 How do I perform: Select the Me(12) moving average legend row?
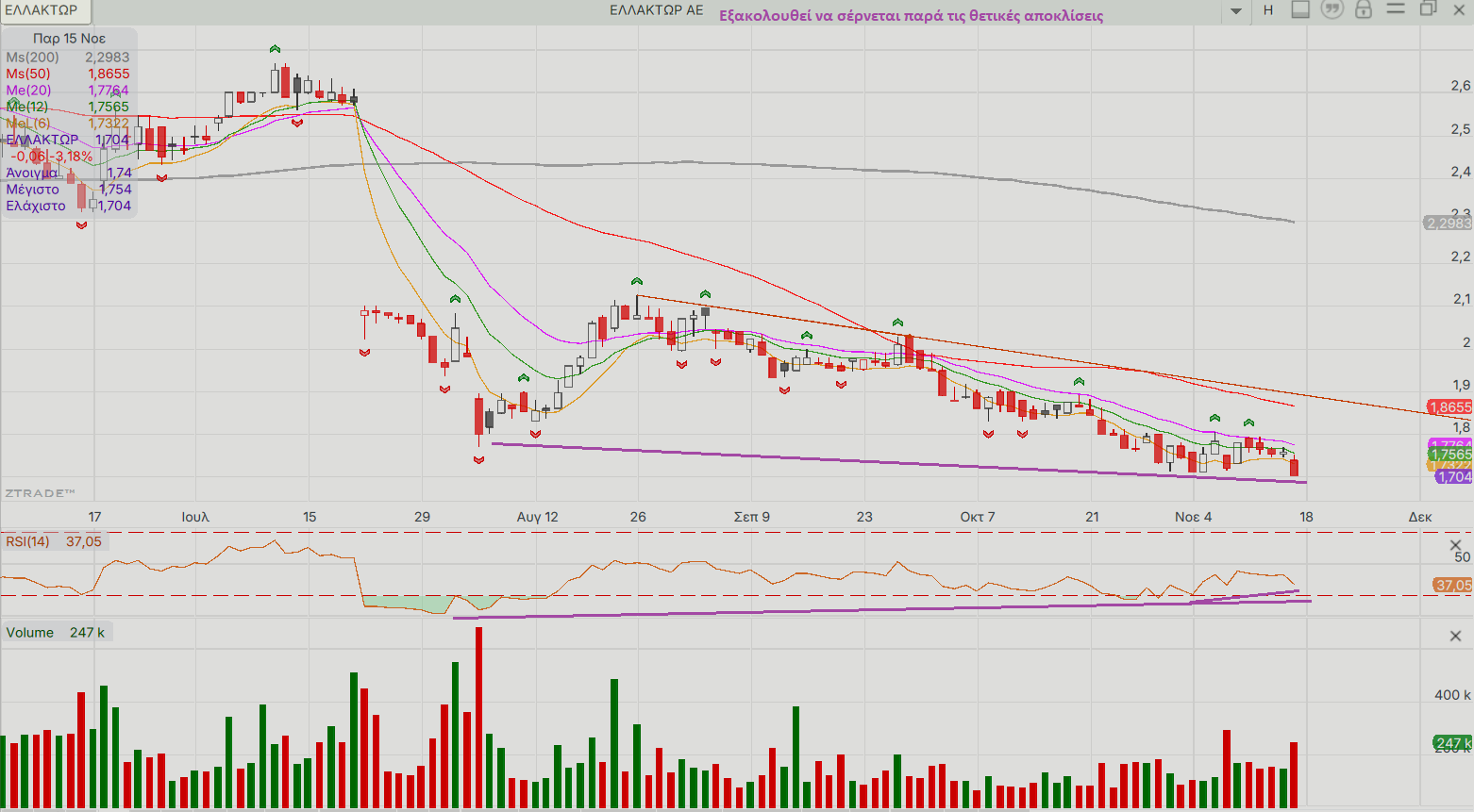click(x=68, y=107)
